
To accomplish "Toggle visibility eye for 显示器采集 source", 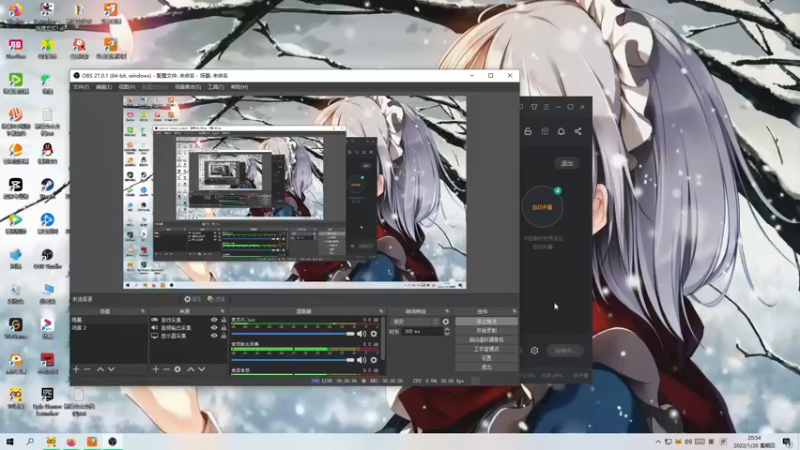I will pos(214,336).
